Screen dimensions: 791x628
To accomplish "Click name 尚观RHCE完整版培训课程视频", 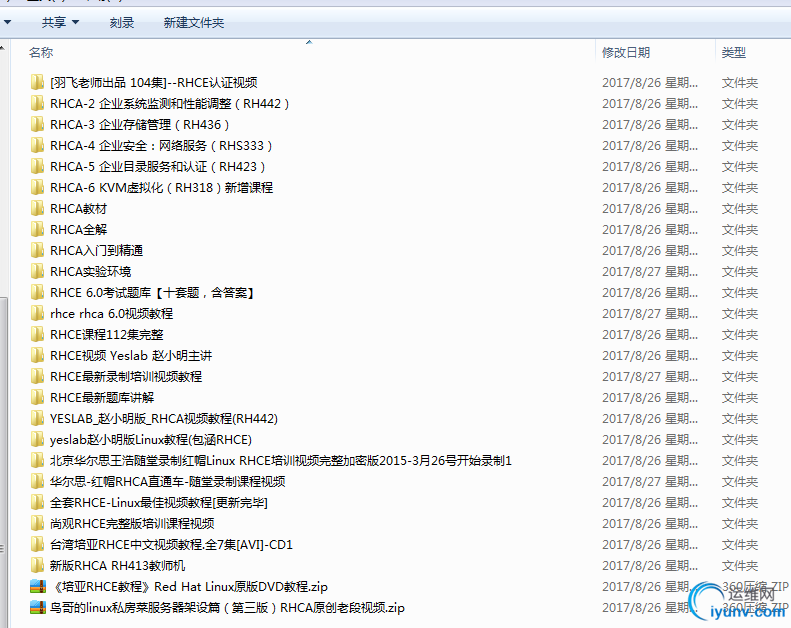I will click(132, 524).
